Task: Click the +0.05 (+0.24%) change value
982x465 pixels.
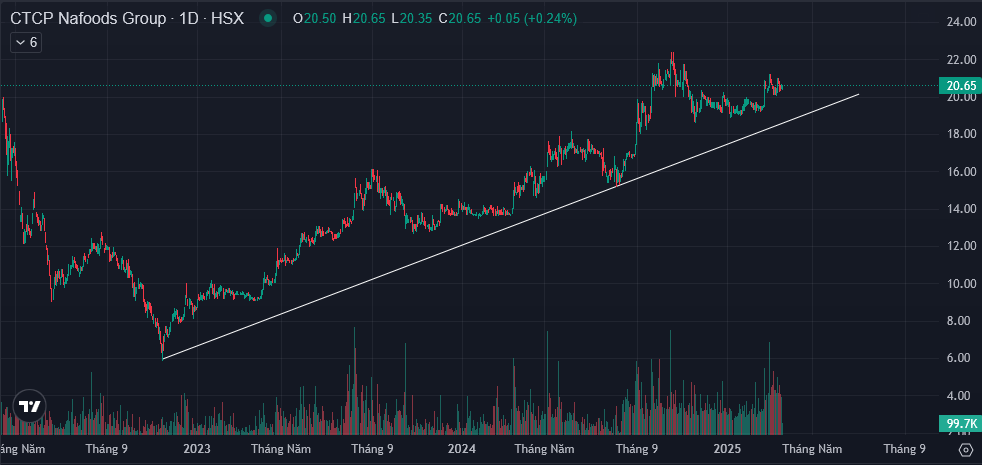Action: pyautogui.click(x=531, y=19)
